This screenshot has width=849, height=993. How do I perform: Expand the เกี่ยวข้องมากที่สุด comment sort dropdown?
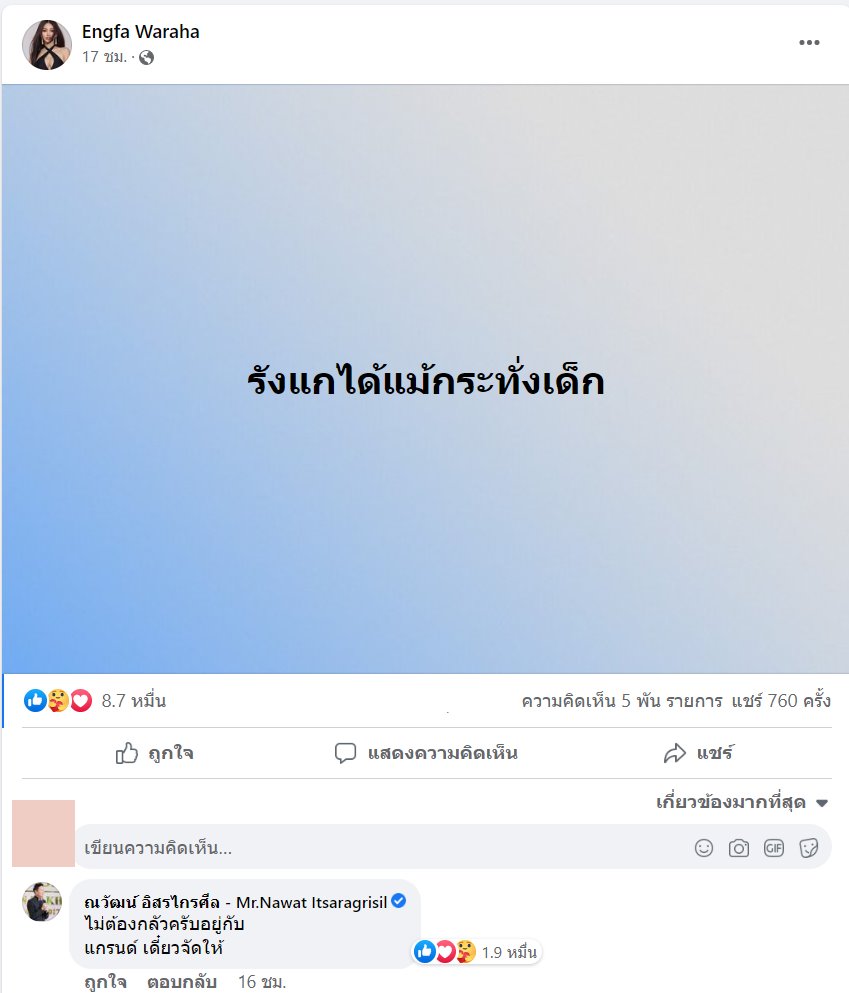742,802
